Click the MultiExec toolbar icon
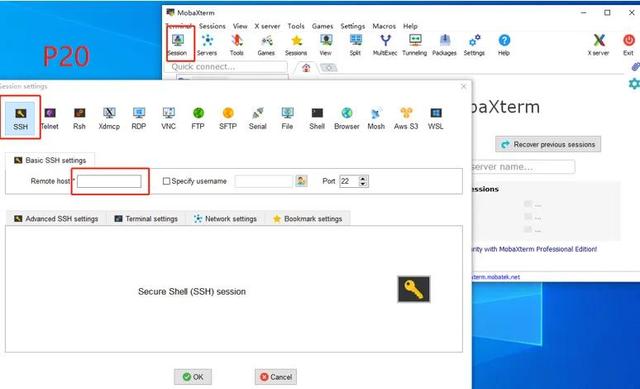Screen dimensions: 640x389 (385, 45)
